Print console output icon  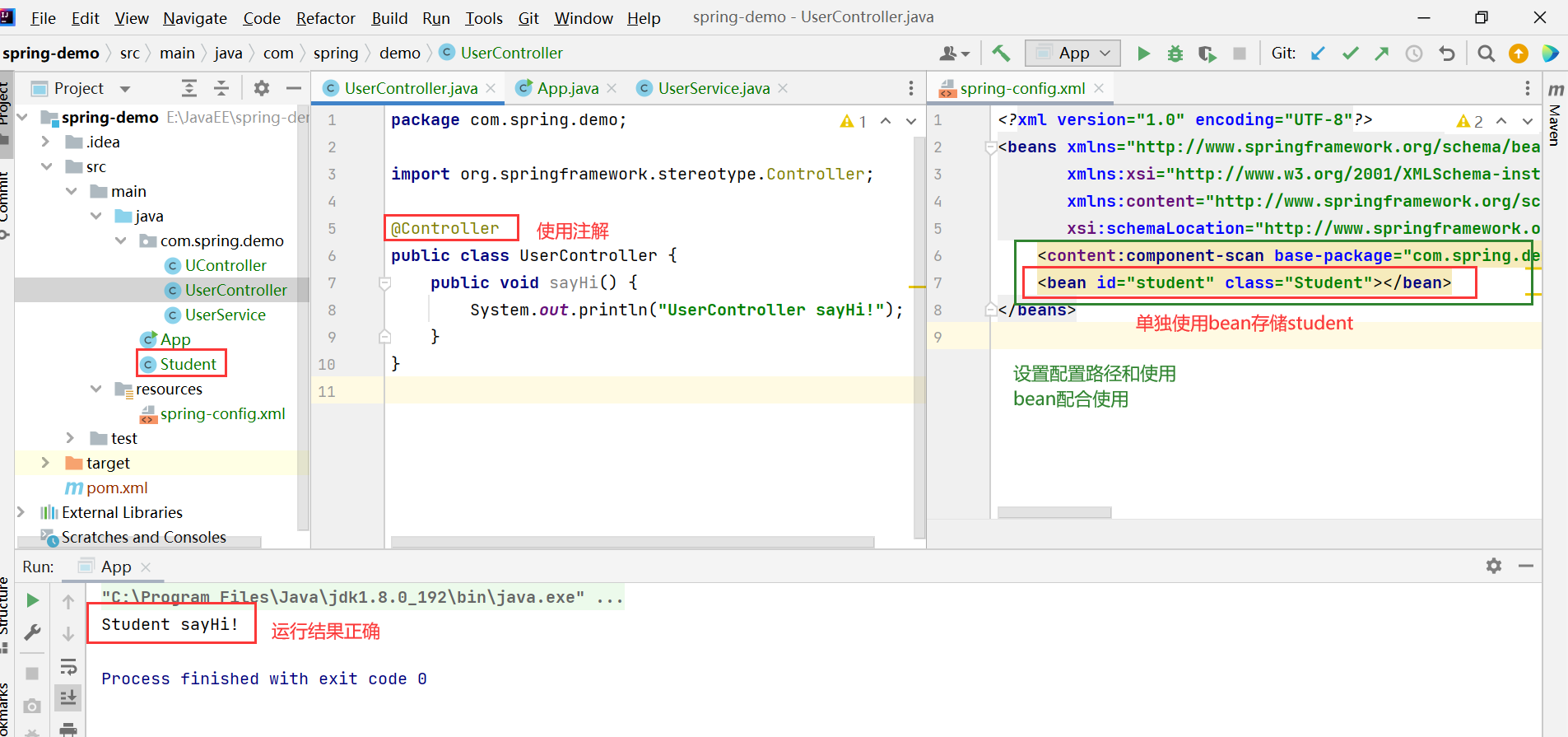point(68,729)
